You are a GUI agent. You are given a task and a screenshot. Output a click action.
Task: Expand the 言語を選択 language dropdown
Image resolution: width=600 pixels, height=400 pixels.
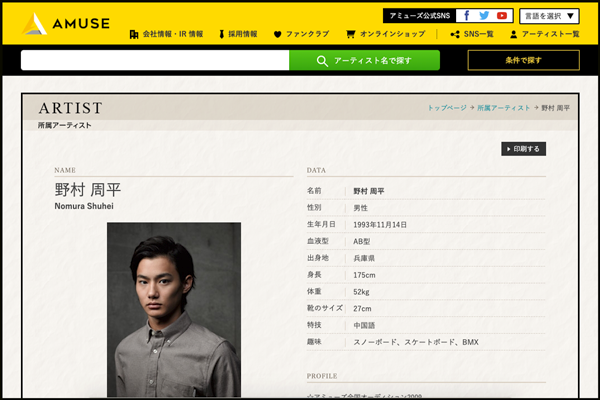click(549, 16)
